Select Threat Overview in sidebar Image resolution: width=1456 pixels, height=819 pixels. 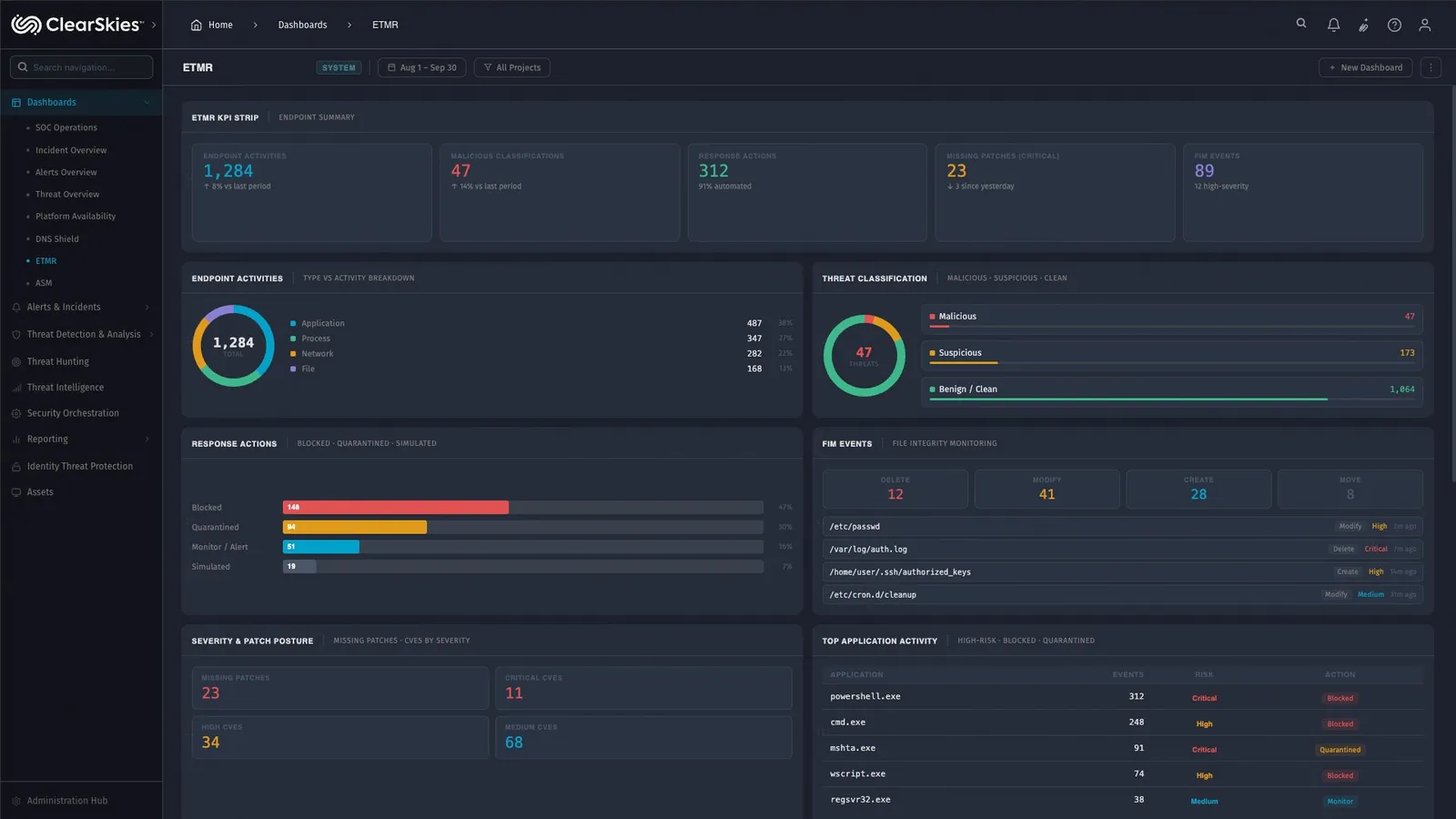click(67, 195)
